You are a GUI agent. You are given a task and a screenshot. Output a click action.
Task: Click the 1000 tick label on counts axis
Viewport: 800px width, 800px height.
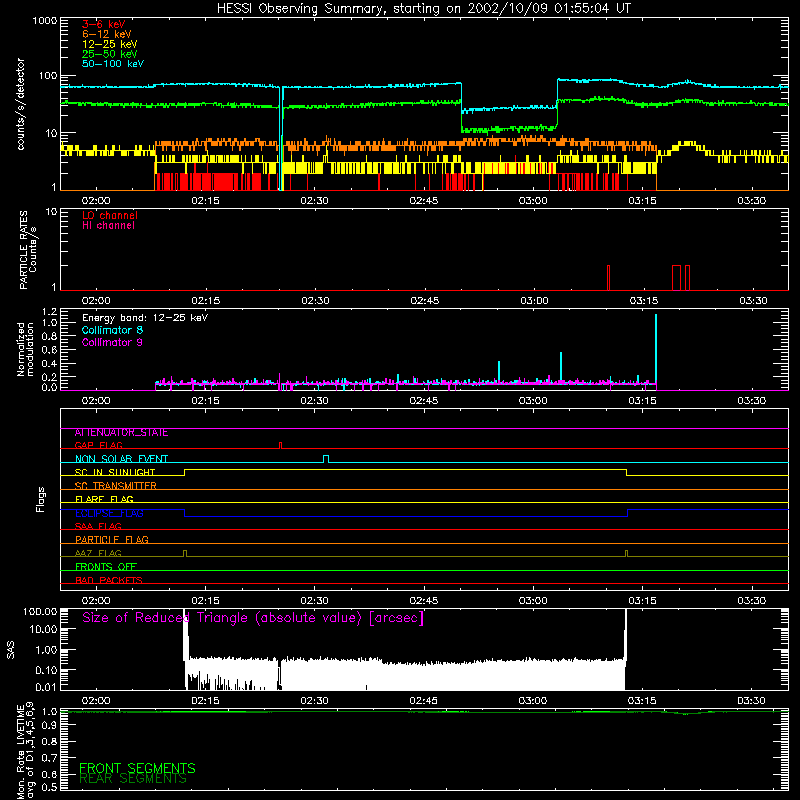click(45, 21)
